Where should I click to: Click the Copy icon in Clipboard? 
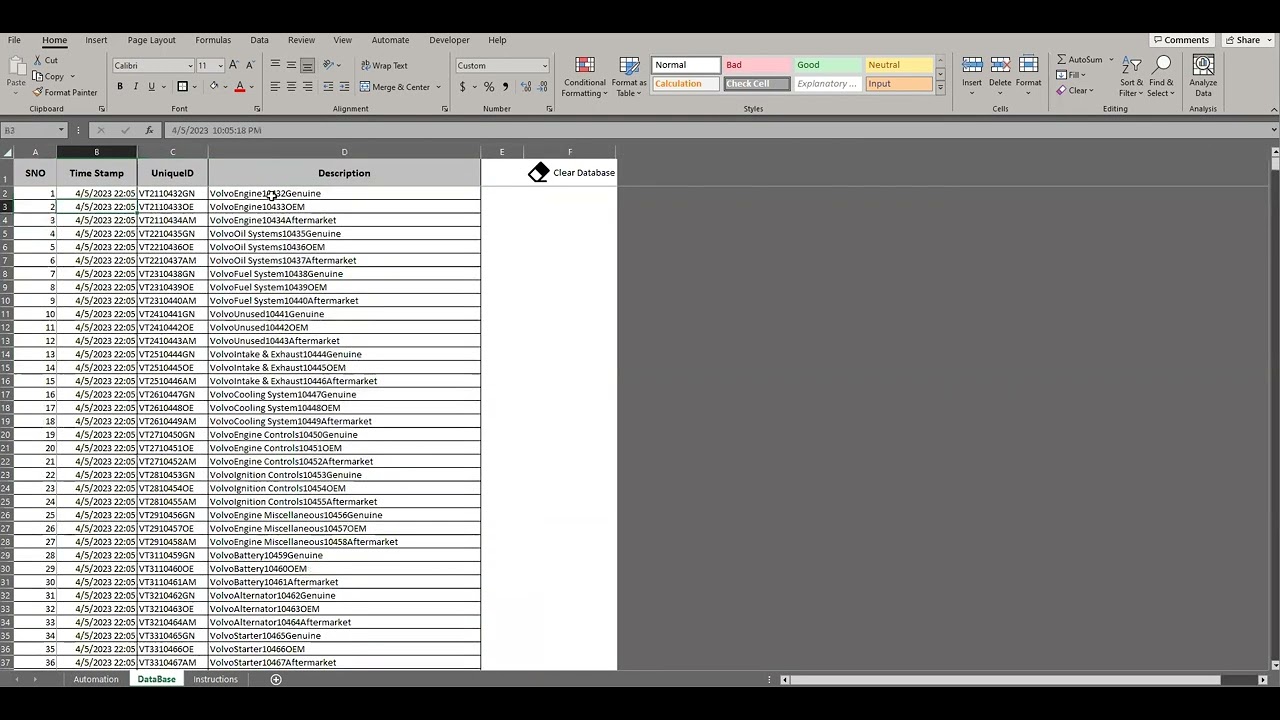click(x=37, y=76)
